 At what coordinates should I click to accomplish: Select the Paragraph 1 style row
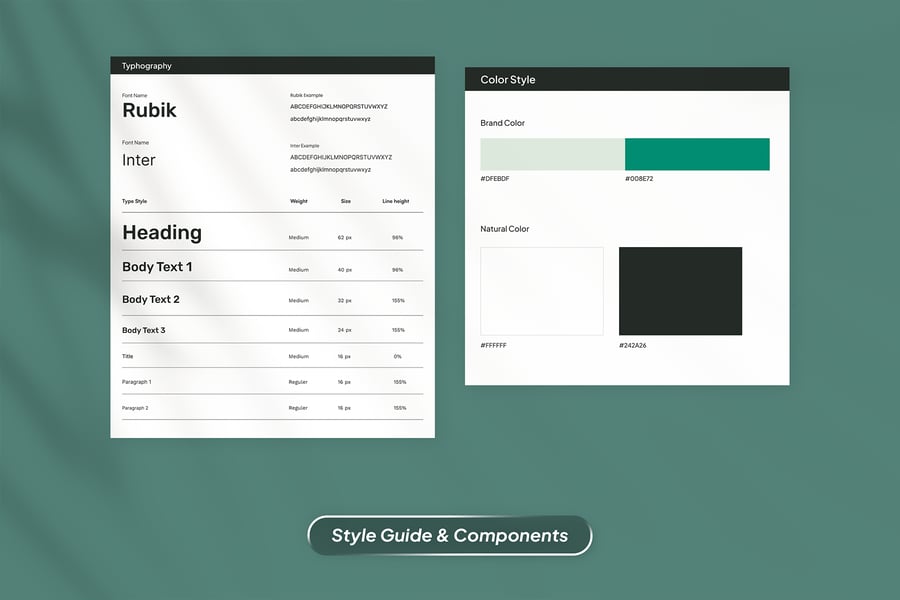tap(136, 382)
